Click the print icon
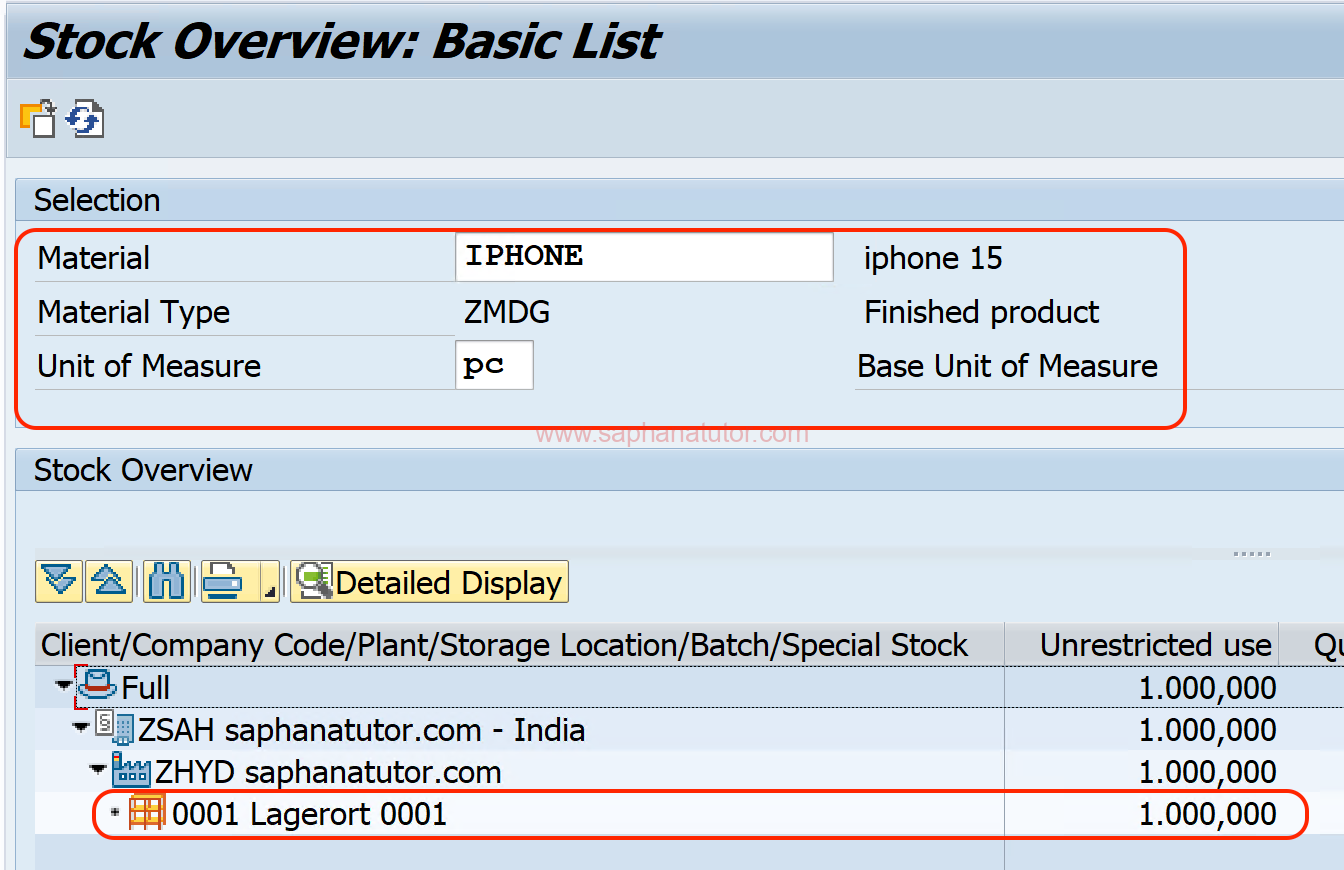The image size is (1344, 870). click(225, 581)
